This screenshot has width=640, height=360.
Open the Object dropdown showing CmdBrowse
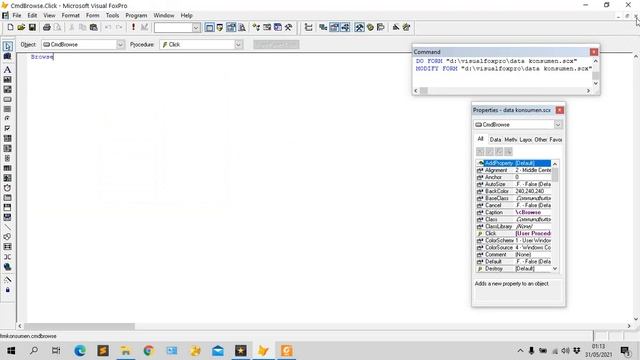[120, 44]
